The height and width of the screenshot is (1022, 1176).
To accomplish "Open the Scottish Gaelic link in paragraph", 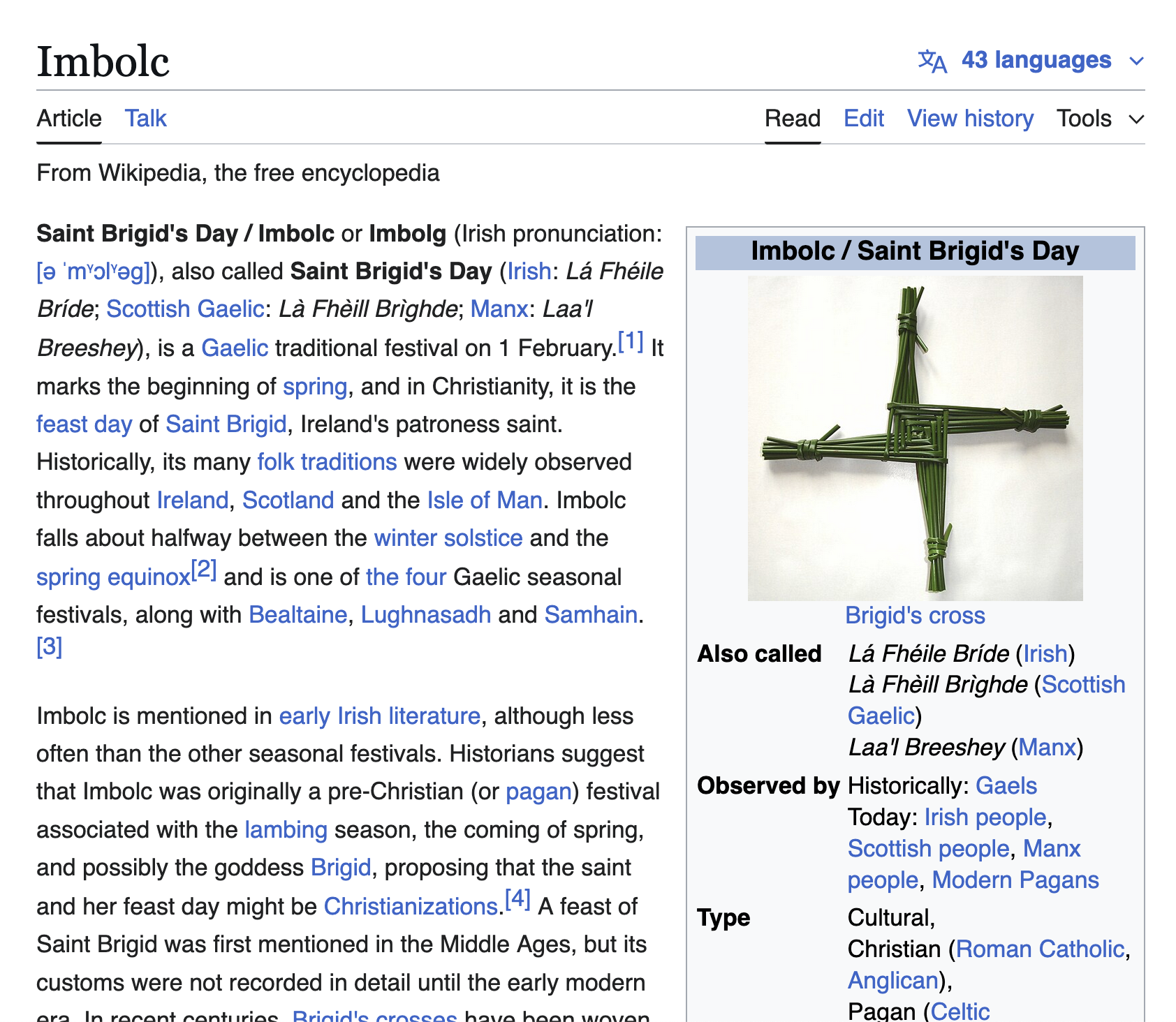I will tap(185, 309).
